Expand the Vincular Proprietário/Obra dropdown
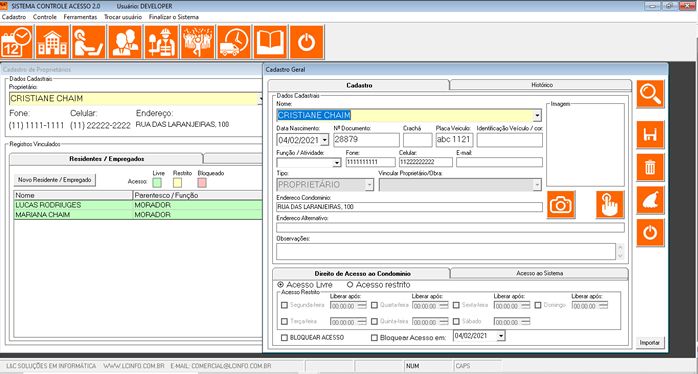Image resolution: width=698 pixels, height=374 pixels. [537, 185]
